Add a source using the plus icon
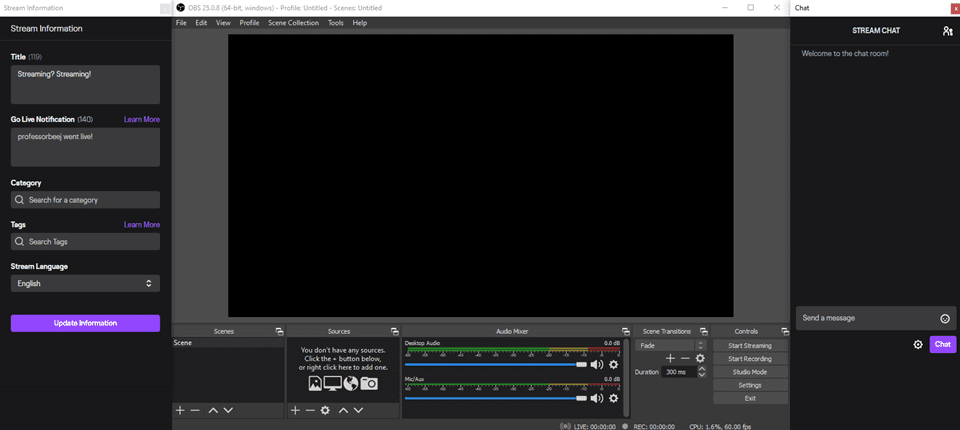This screenshot has width=960, height=430. 295,410
